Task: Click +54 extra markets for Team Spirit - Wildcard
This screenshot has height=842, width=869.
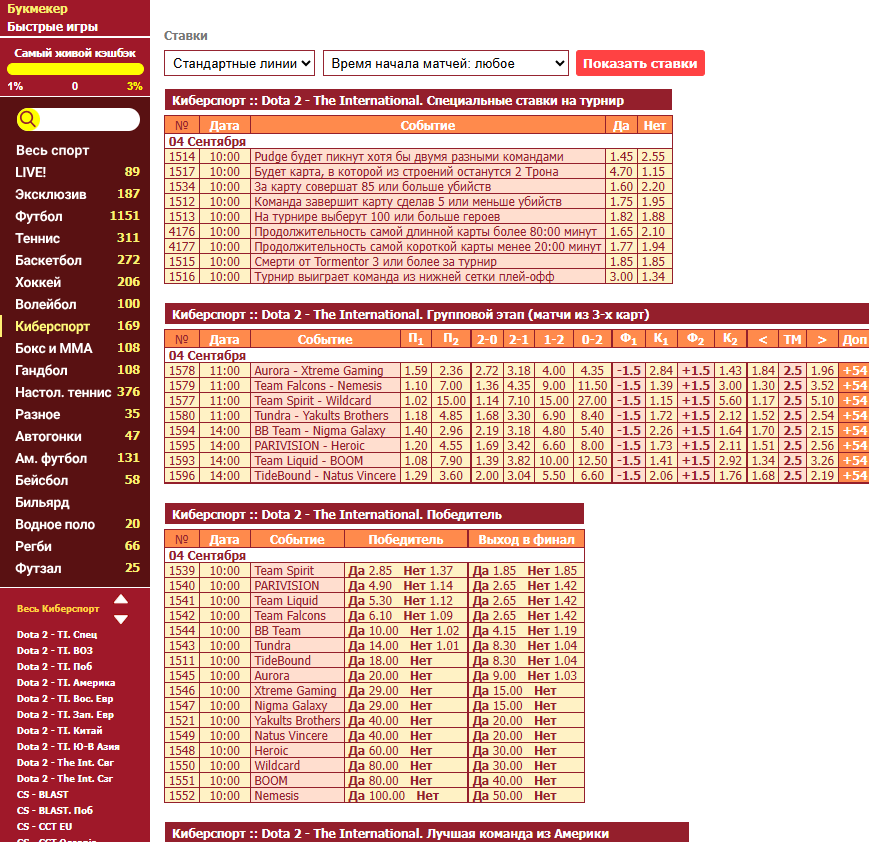Action: click(854, 401)
